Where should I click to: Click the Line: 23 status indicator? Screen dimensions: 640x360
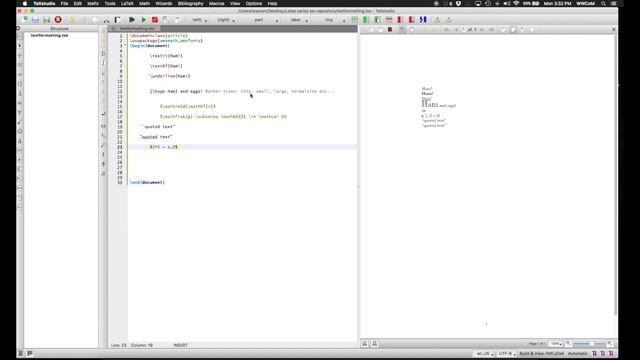click(x=119, y=345)
